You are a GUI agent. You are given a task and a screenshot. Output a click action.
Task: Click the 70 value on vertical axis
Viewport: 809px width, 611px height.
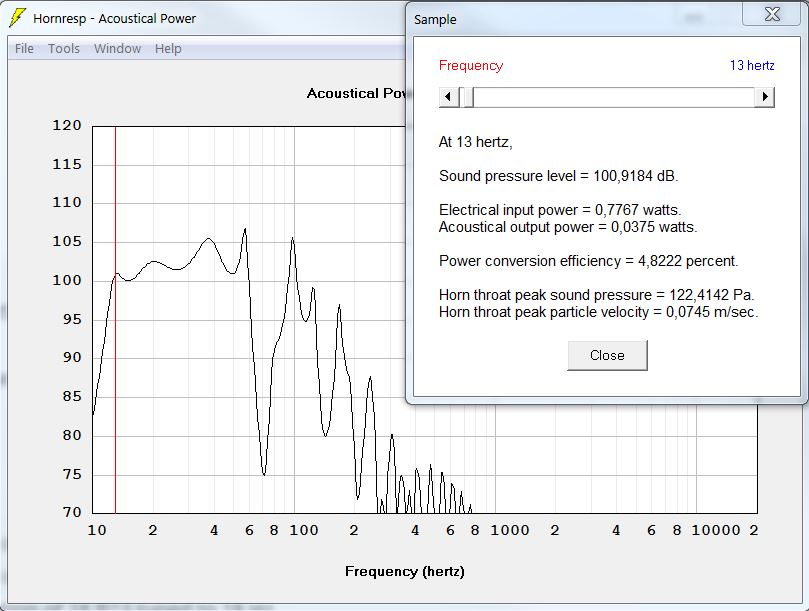72,512
